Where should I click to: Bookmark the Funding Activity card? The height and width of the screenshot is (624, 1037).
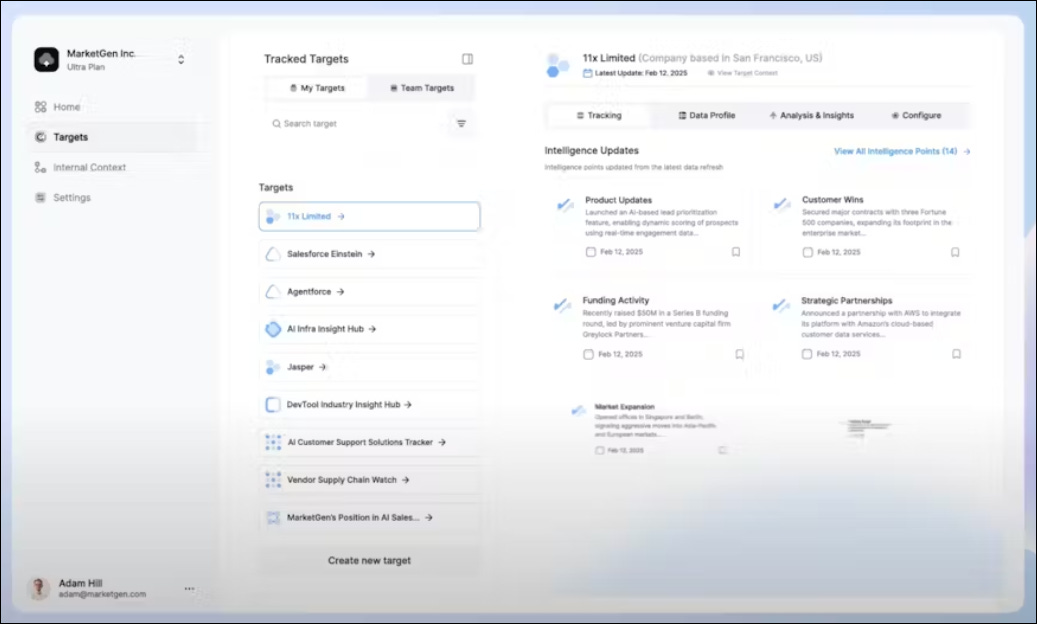coord(739,354)
